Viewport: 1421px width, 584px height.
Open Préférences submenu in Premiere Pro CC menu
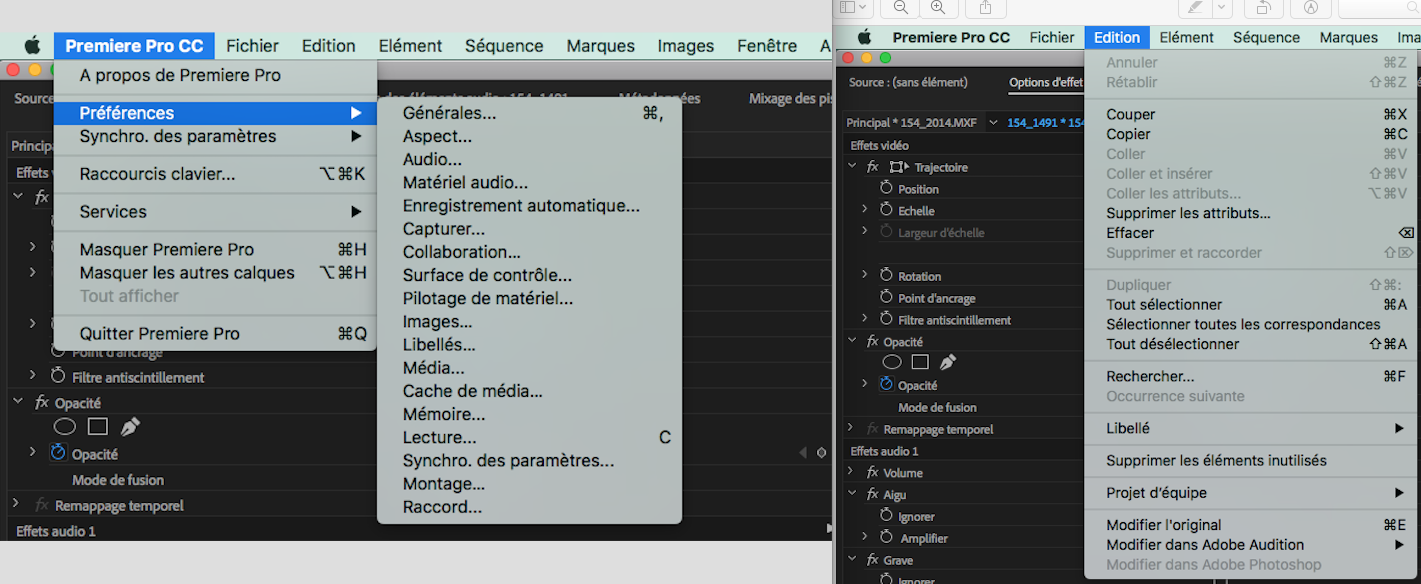pyautogui.click(x=215, y=113)
